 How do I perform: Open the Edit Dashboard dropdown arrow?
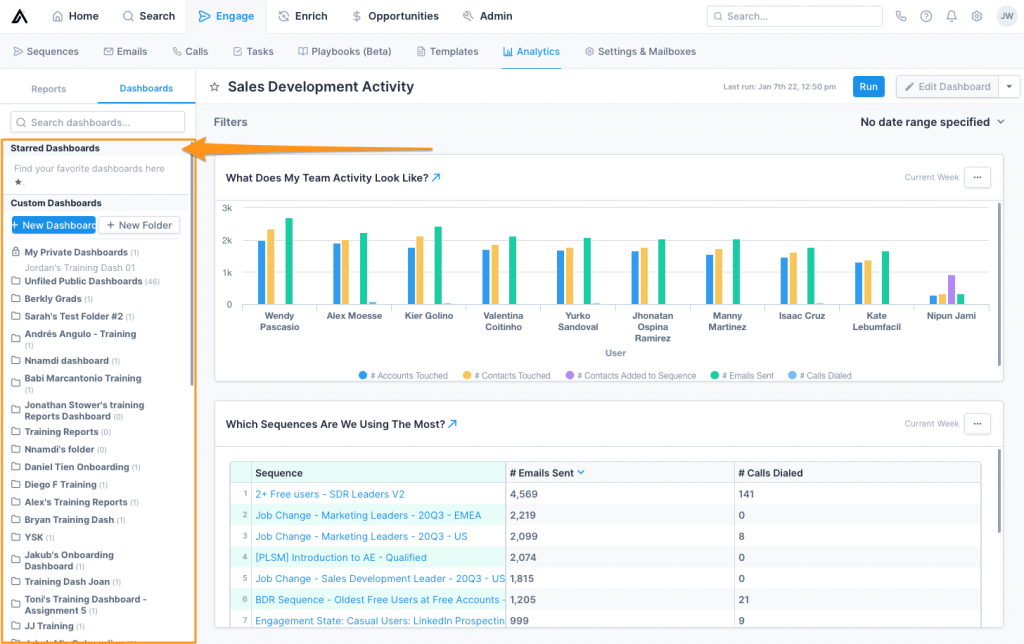[1010, 86]
